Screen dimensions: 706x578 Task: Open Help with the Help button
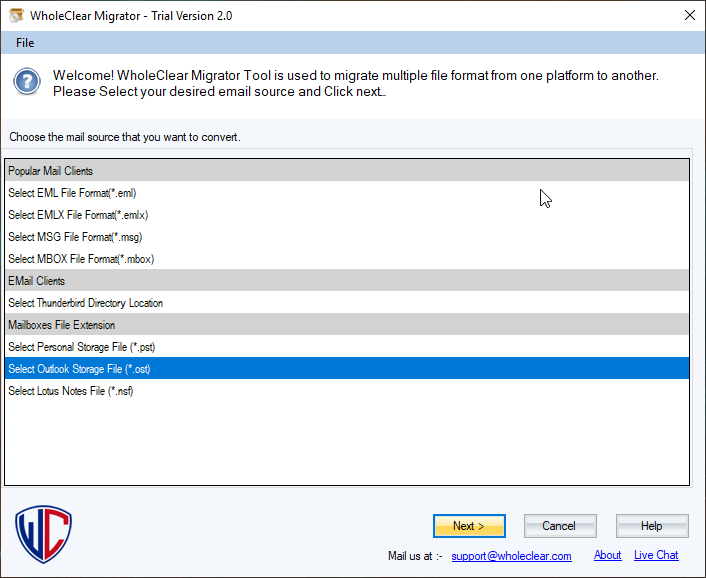coord(652,526)
